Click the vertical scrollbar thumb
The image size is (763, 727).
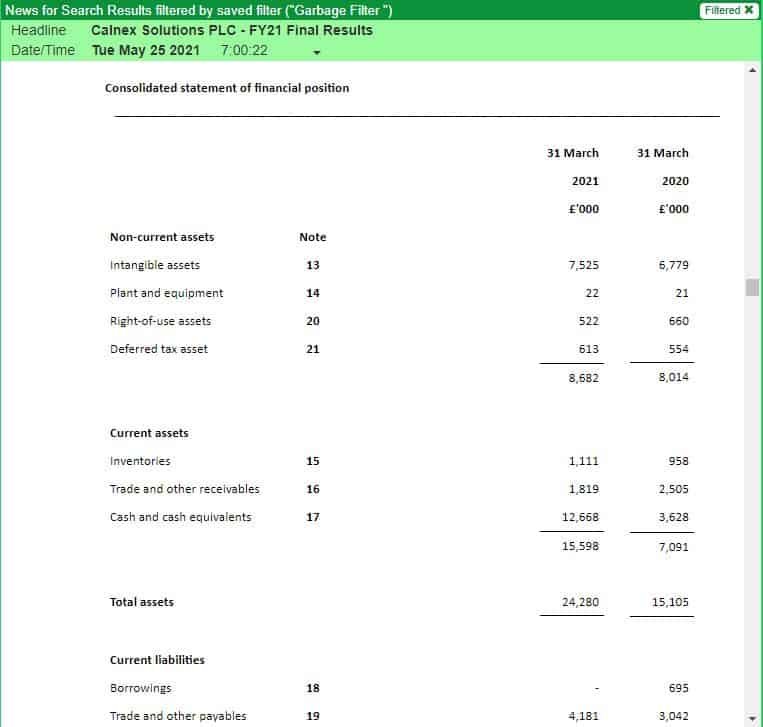pos(753,288)
